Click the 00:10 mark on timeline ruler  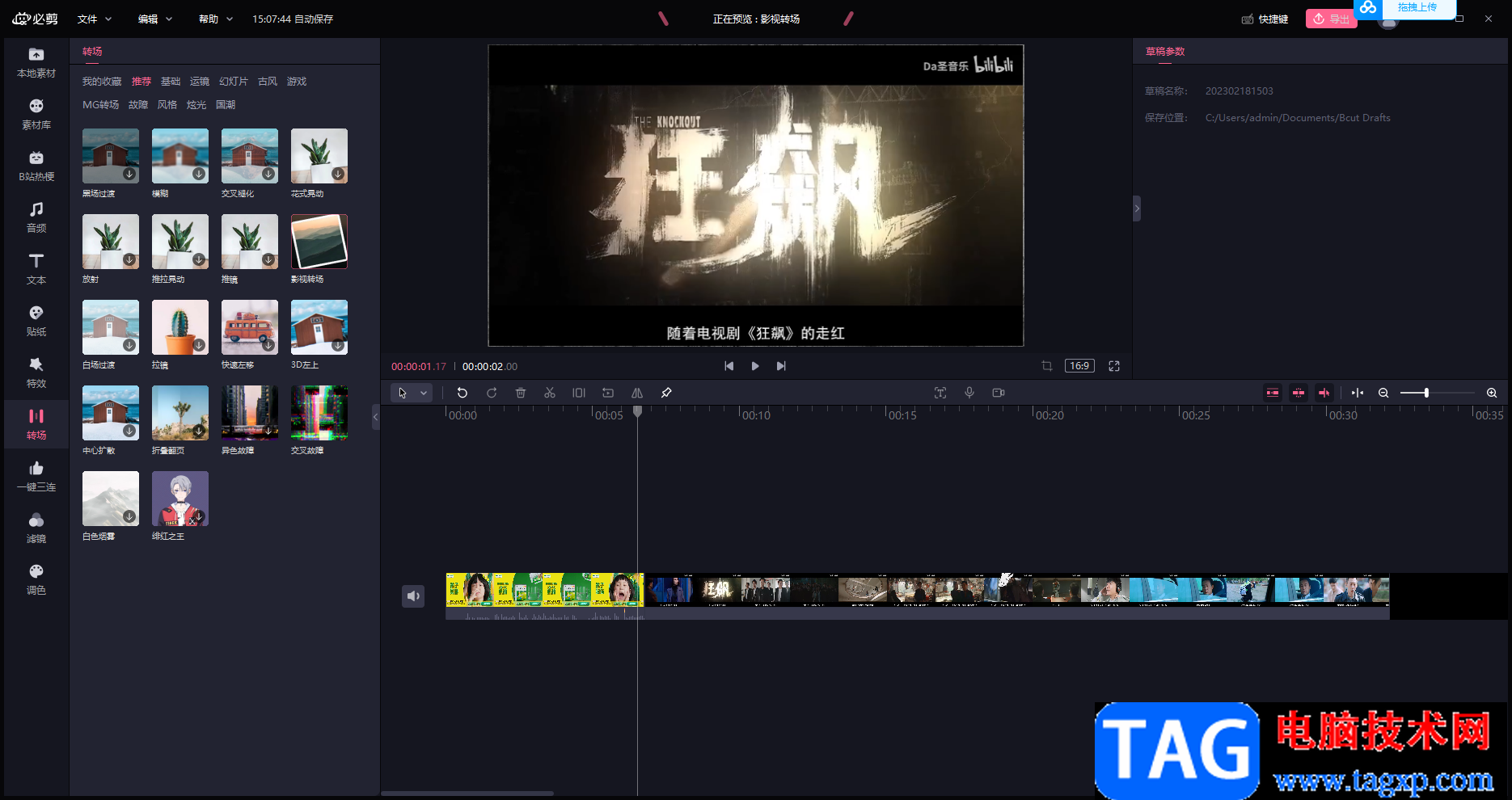(x=756, y=415)
